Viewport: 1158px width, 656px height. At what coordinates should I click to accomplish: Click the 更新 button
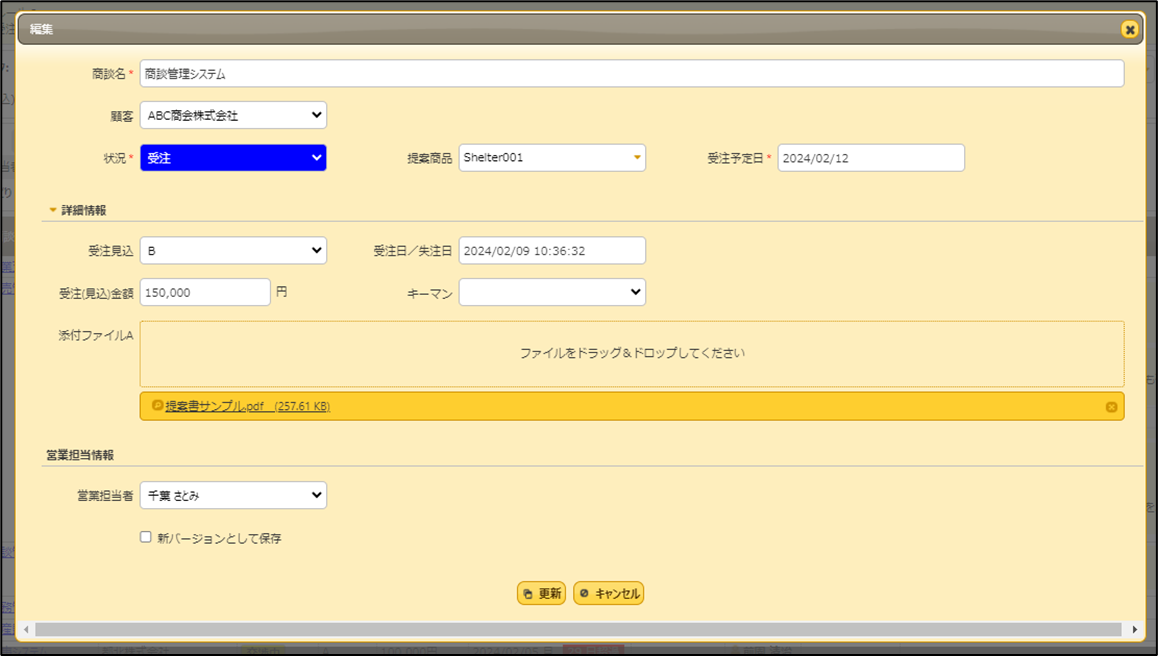pos(541,593)
